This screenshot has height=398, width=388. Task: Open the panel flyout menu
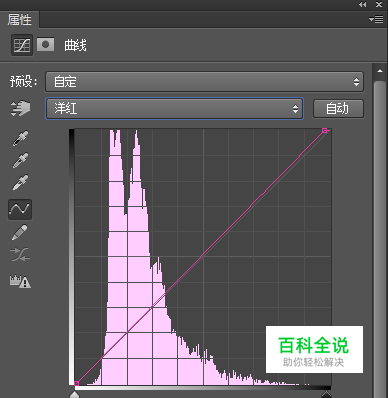click(376, 20)
